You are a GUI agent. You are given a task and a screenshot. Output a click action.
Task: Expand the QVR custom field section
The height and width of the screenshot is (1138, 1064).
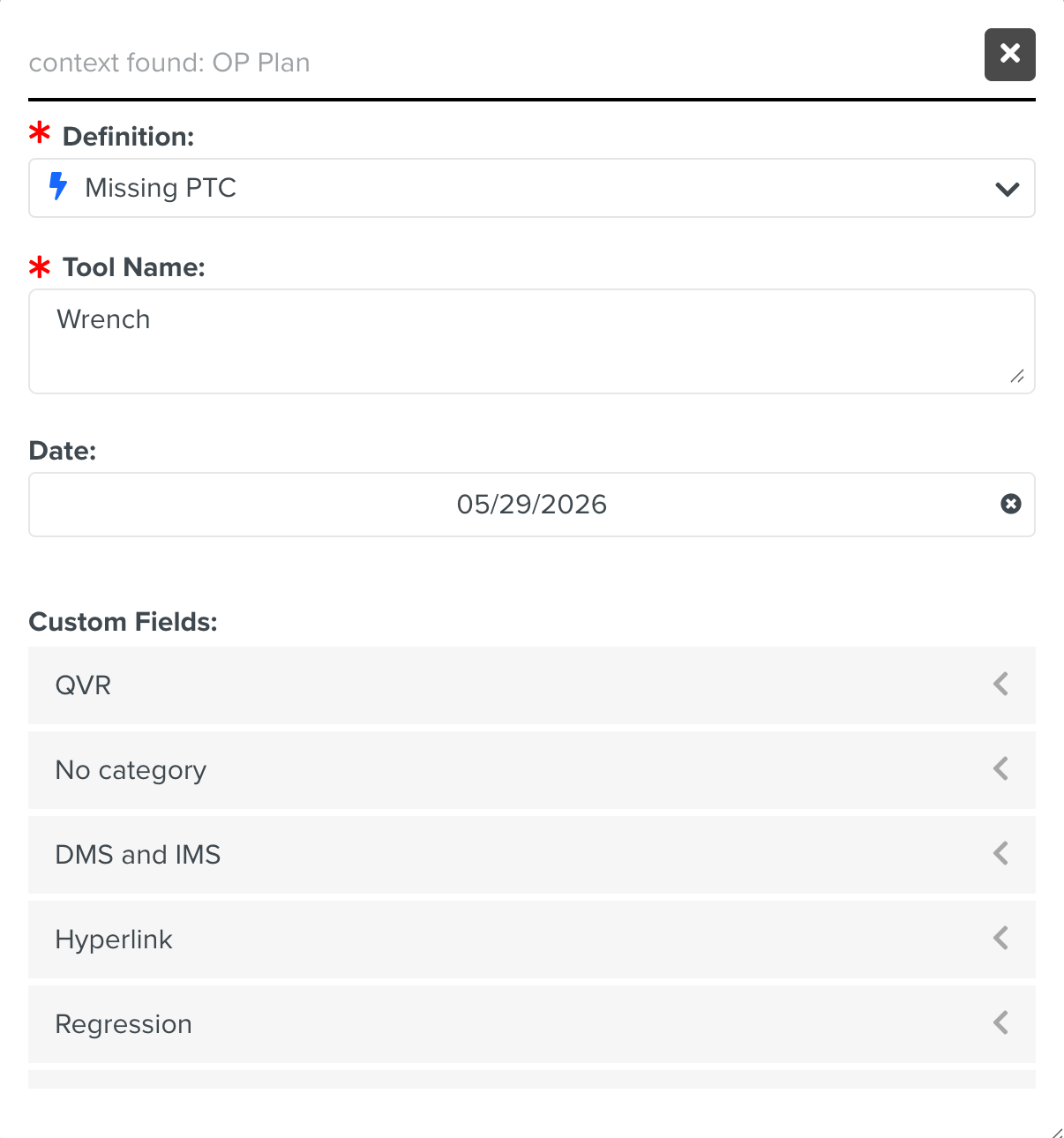[531, 685]
